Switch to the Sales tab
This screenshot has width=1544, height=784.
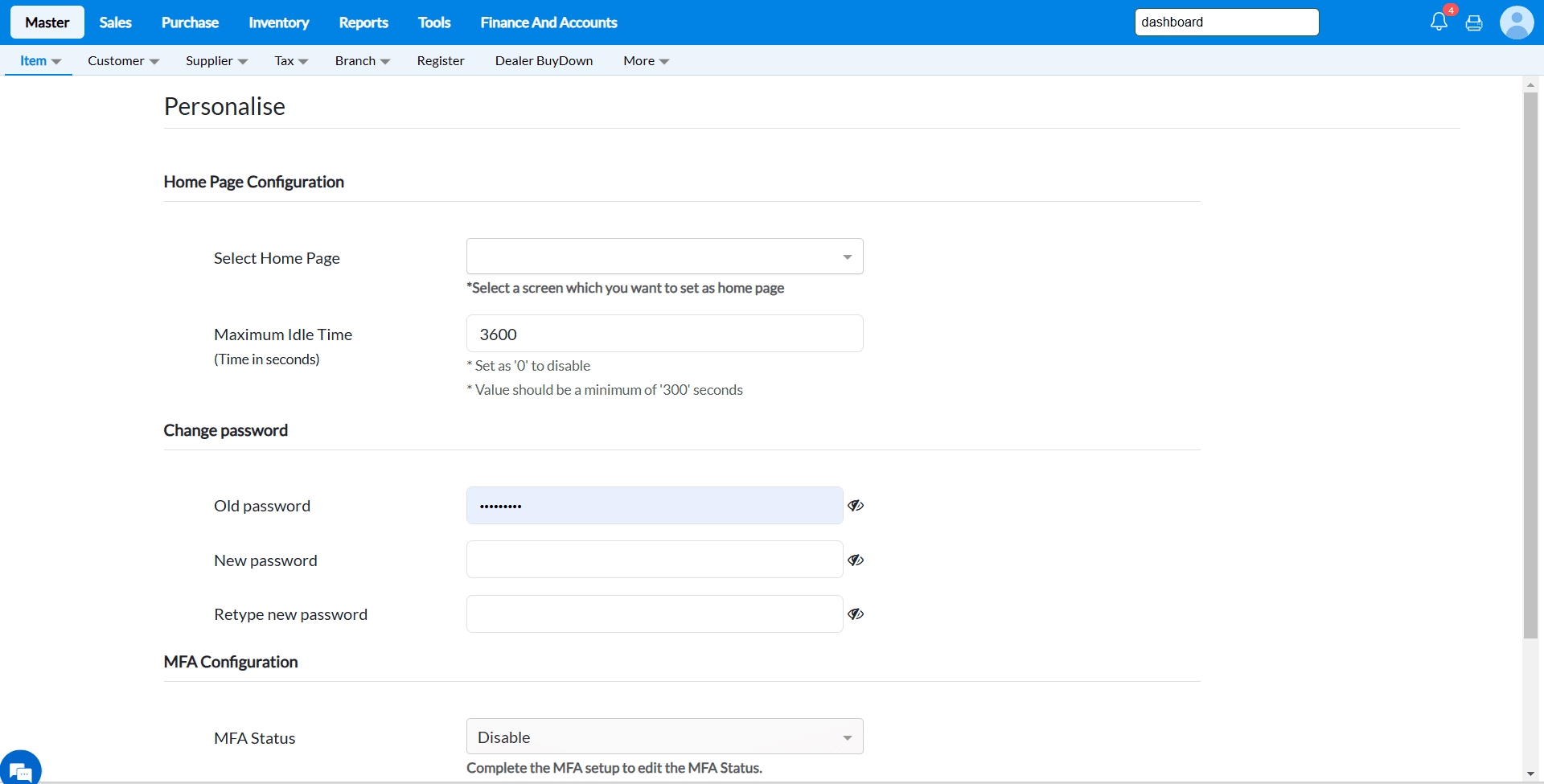tap(115, 23)
